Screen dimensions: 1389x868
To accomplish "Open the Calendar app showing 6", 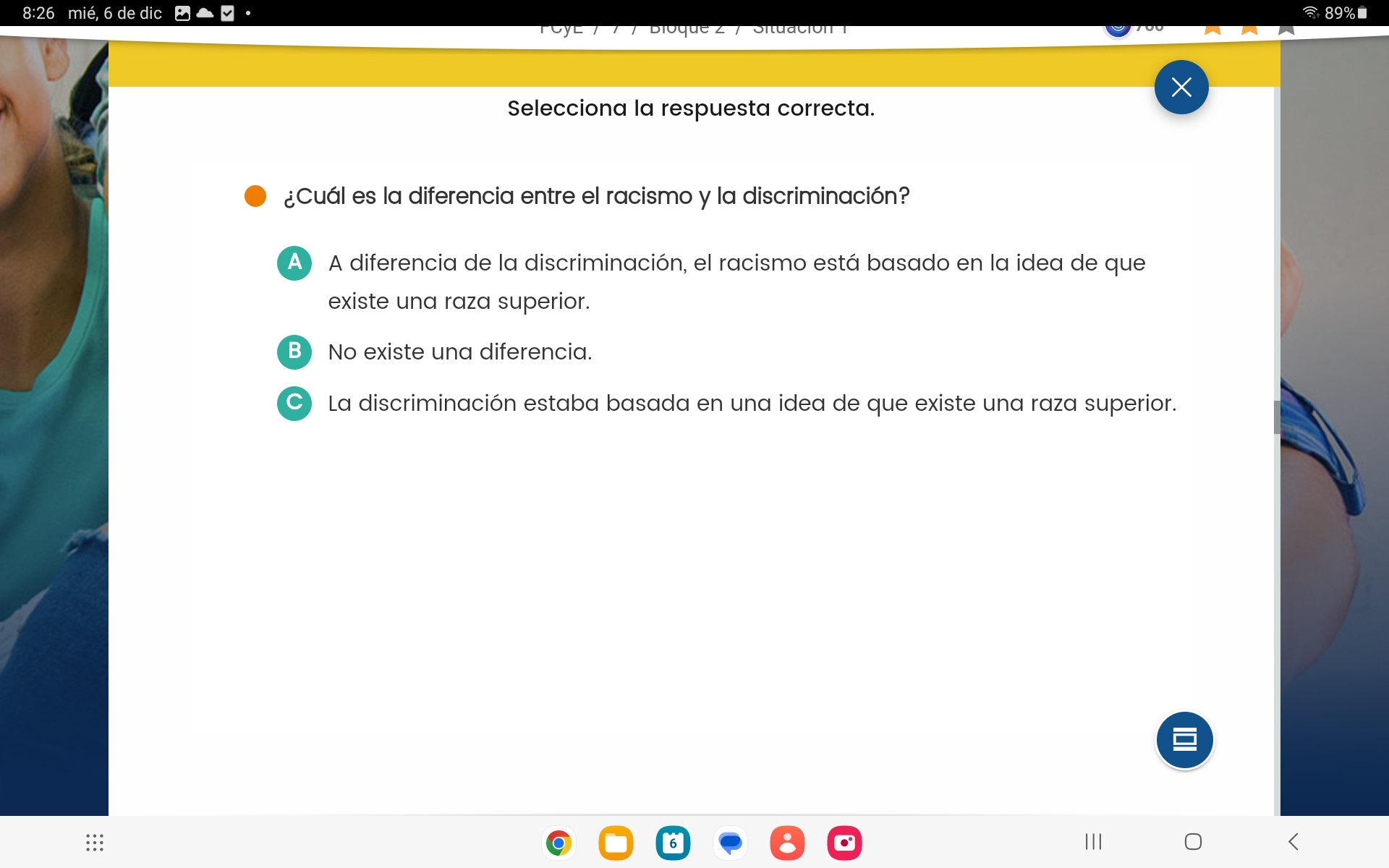I will coord(673,843).
